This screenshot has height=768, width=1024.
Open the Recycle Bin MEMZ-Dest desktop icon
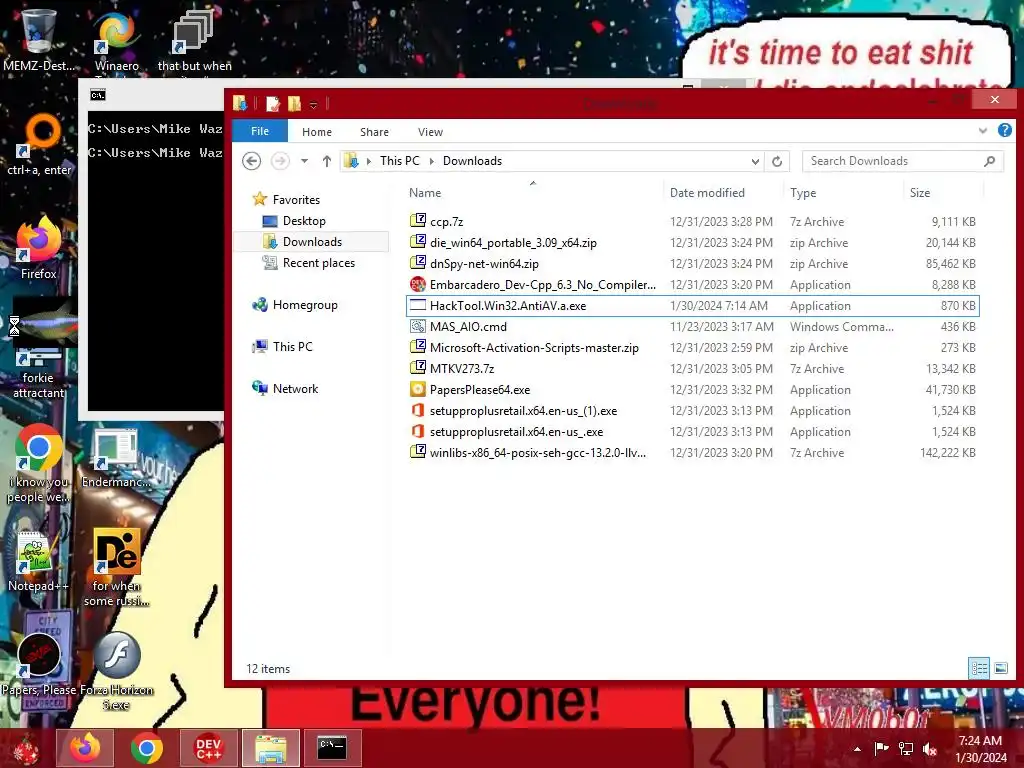tap(38, 38)
